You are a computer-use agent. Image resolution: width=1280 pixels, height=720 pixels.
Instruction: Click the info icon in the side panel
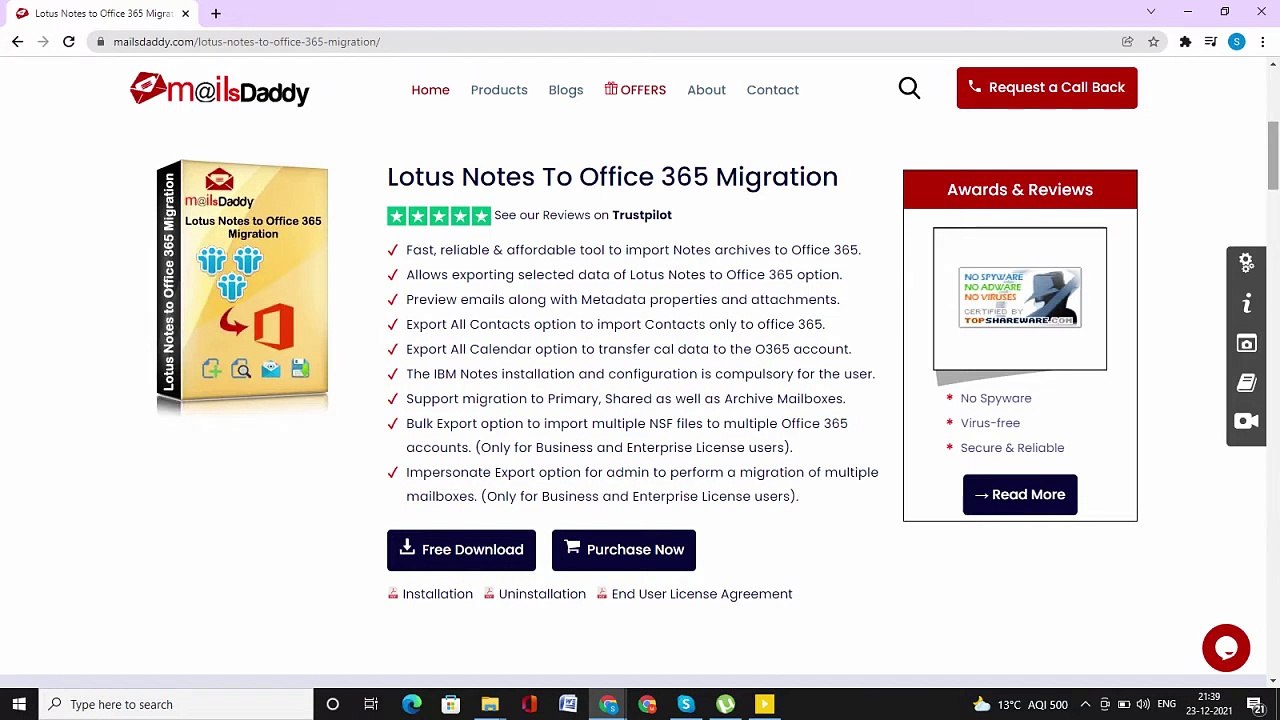(1246, 303)
